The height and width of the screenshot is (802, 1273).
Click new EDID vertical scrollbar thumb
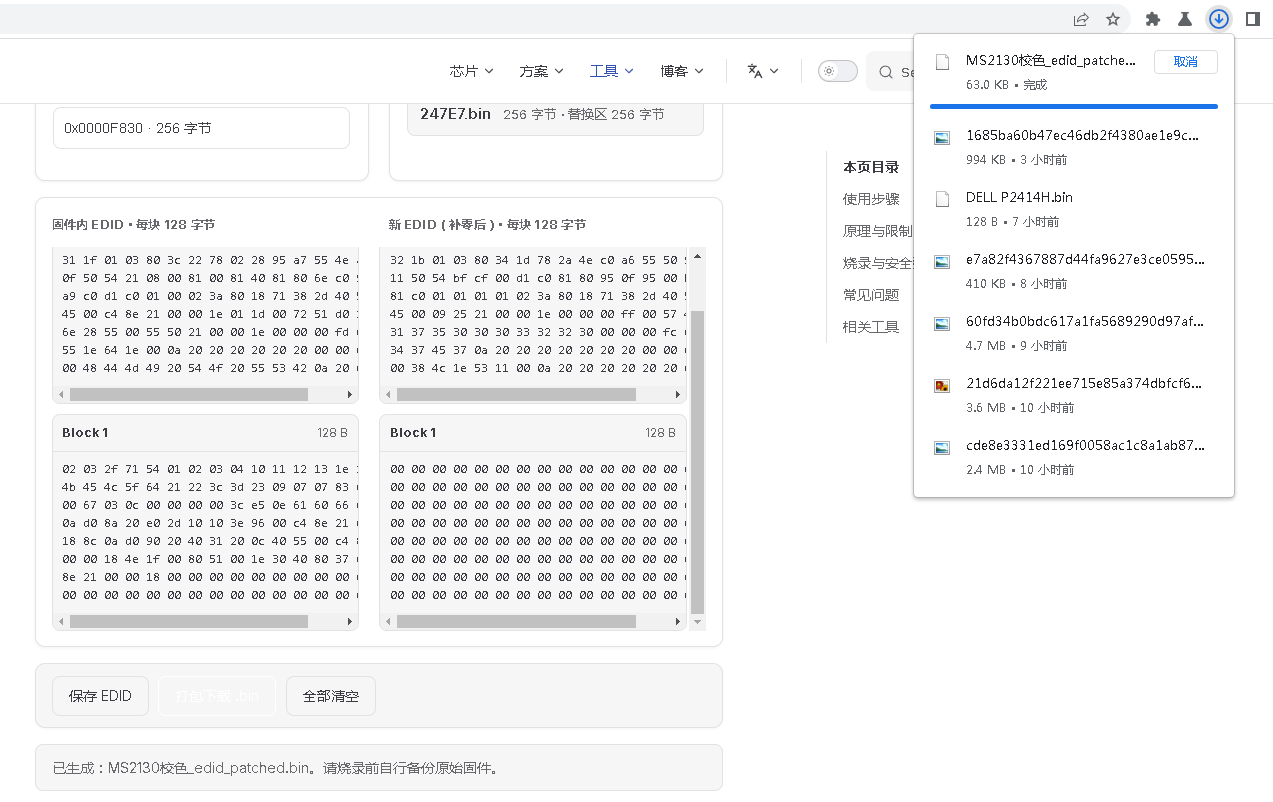(697, 462)
